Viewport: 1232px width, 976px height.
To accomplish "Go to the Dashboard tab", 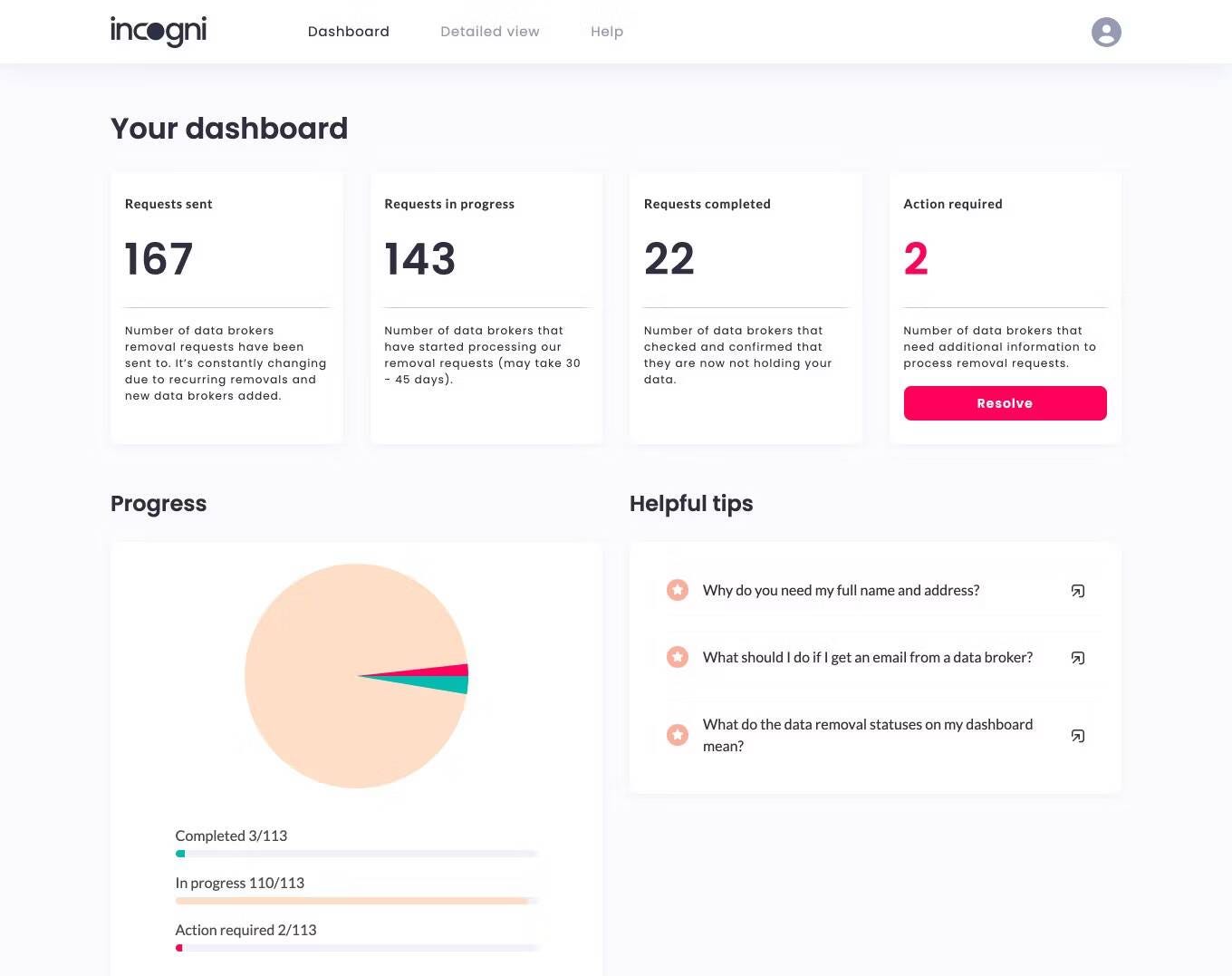I will pos(349,32).
